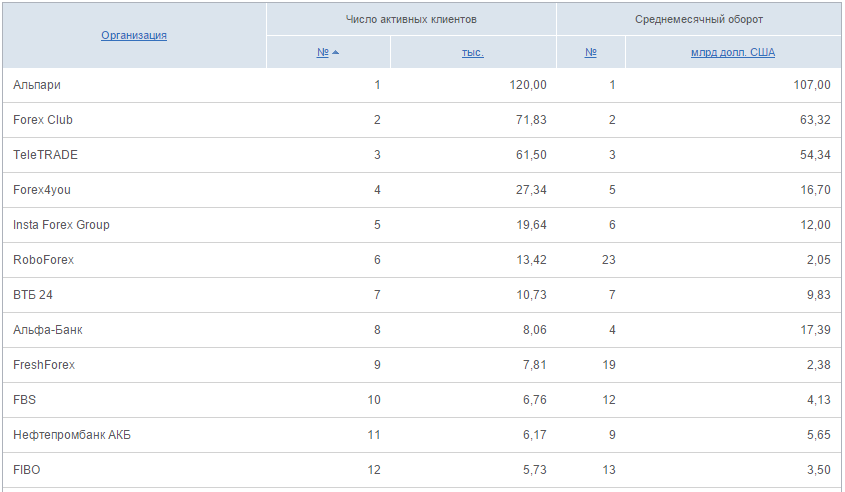Select the Forex Club row
The width and height of the screenshot is (845, 492).
[422, 120]
